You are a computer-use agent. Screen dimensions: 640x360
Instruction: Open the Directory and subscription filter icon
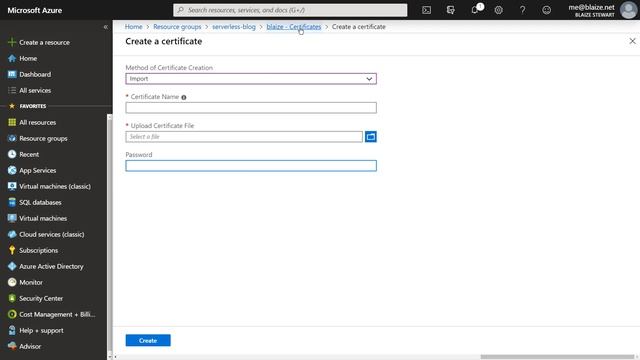[x=451, y=10]
